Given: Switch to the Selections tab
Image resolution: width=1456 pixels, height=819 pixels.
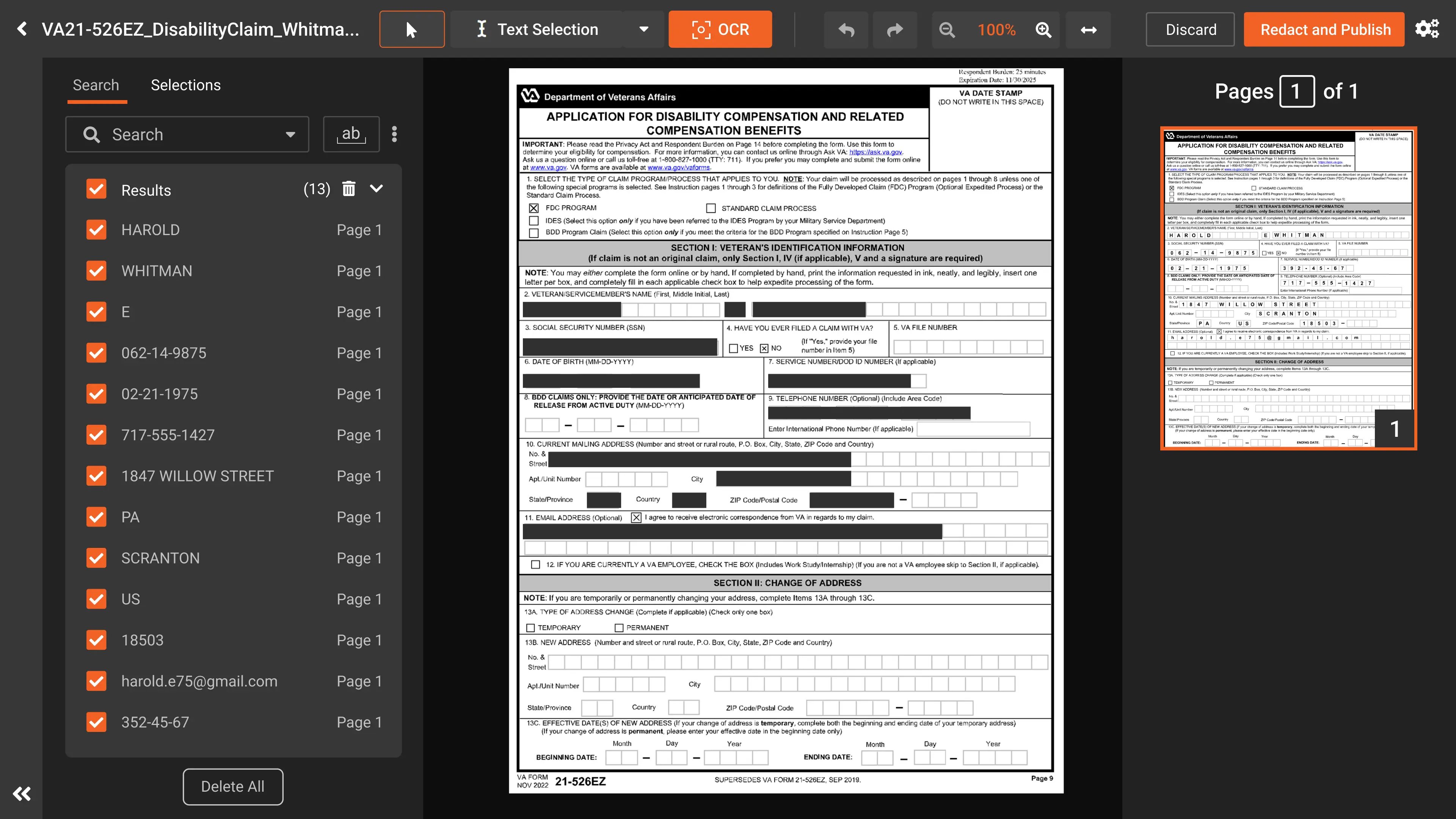Looking at the screenshot, I should [185, 85].
